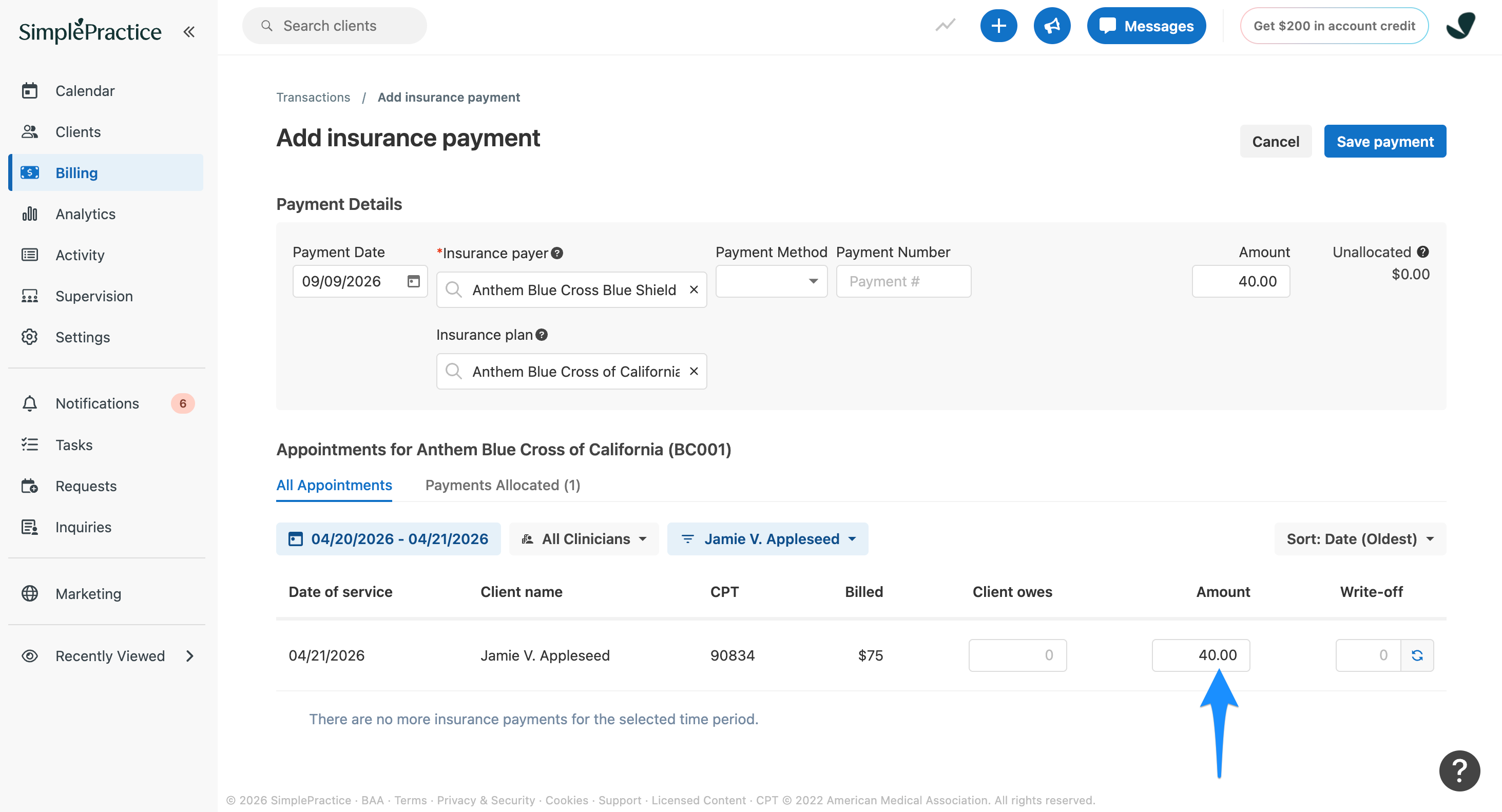The image size is (1502, 812).
Task: Click the Tasks checklist icon
Action: pos(30,445)
